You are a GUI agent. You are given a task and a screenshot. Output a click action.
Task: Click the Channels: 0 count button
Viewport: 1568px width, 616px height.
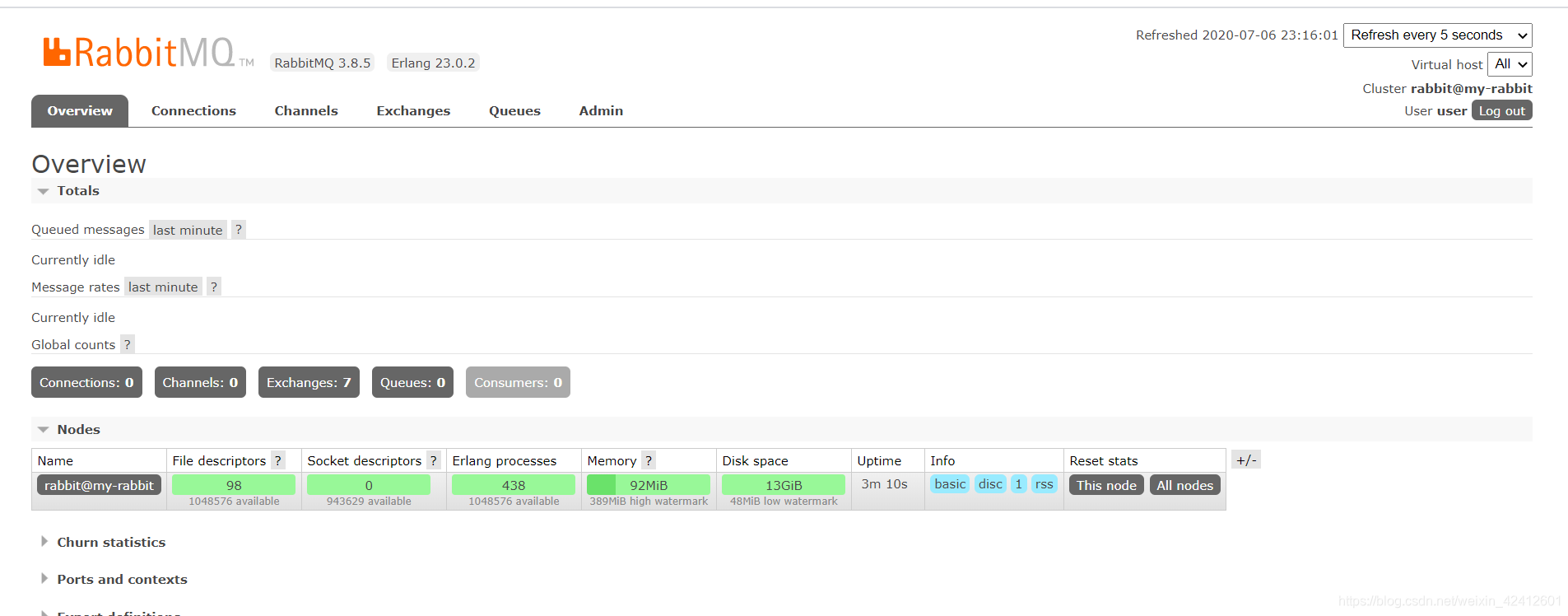(200, 382)
